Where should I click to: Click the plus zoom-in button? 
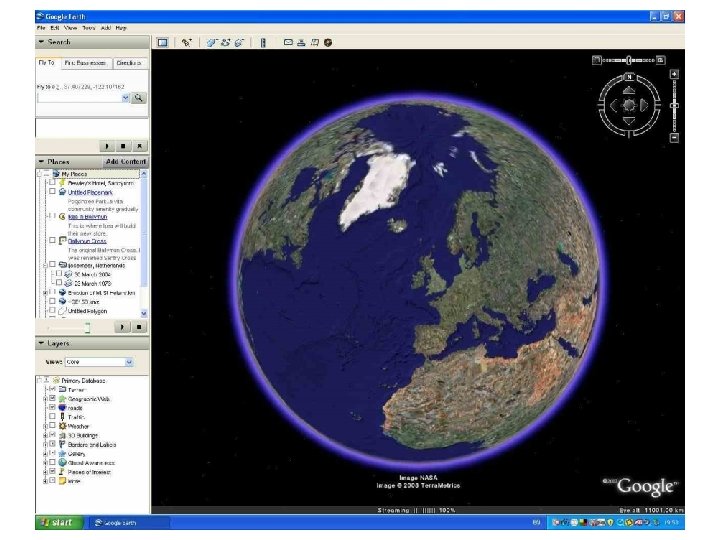coord(674,74)
